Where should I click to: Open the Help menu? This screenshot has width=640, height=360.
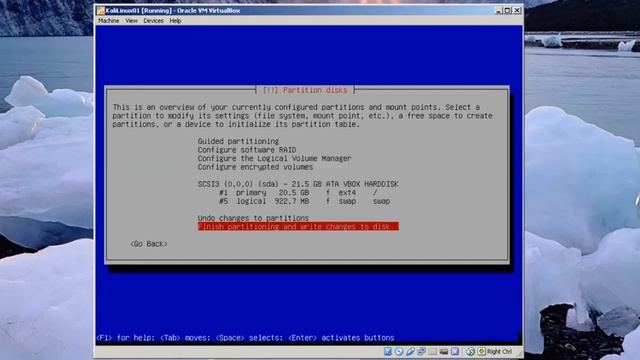[x=175, y=21]
